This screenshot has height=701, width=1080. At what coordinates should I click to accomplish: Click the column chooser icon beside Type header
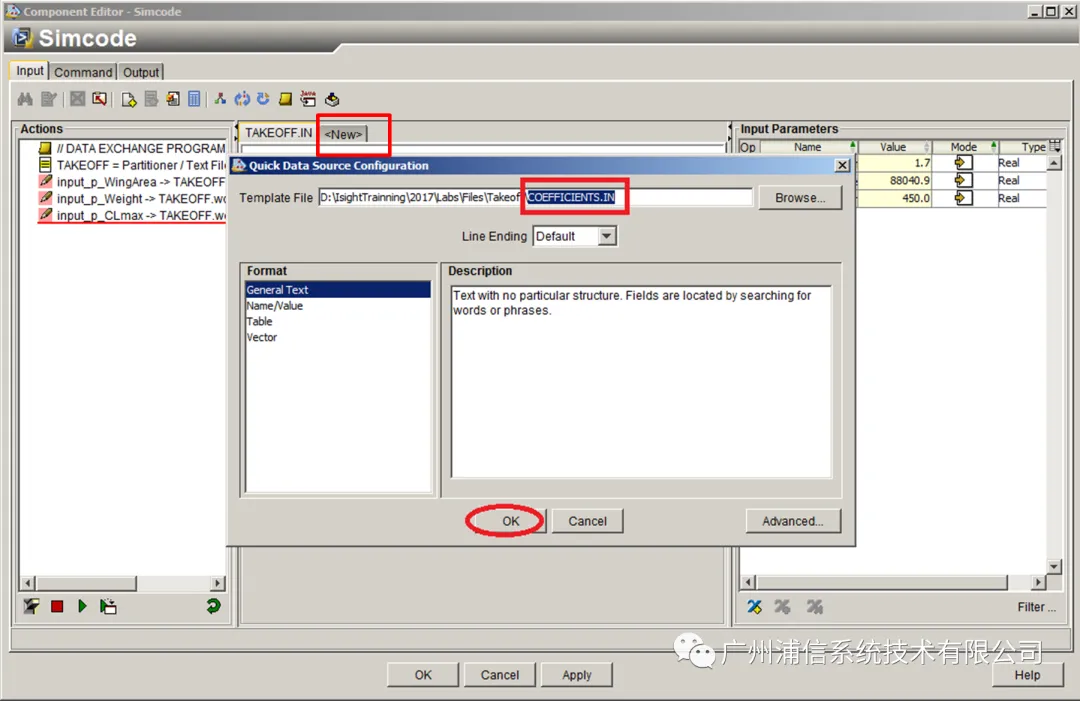coord(1055,146)
